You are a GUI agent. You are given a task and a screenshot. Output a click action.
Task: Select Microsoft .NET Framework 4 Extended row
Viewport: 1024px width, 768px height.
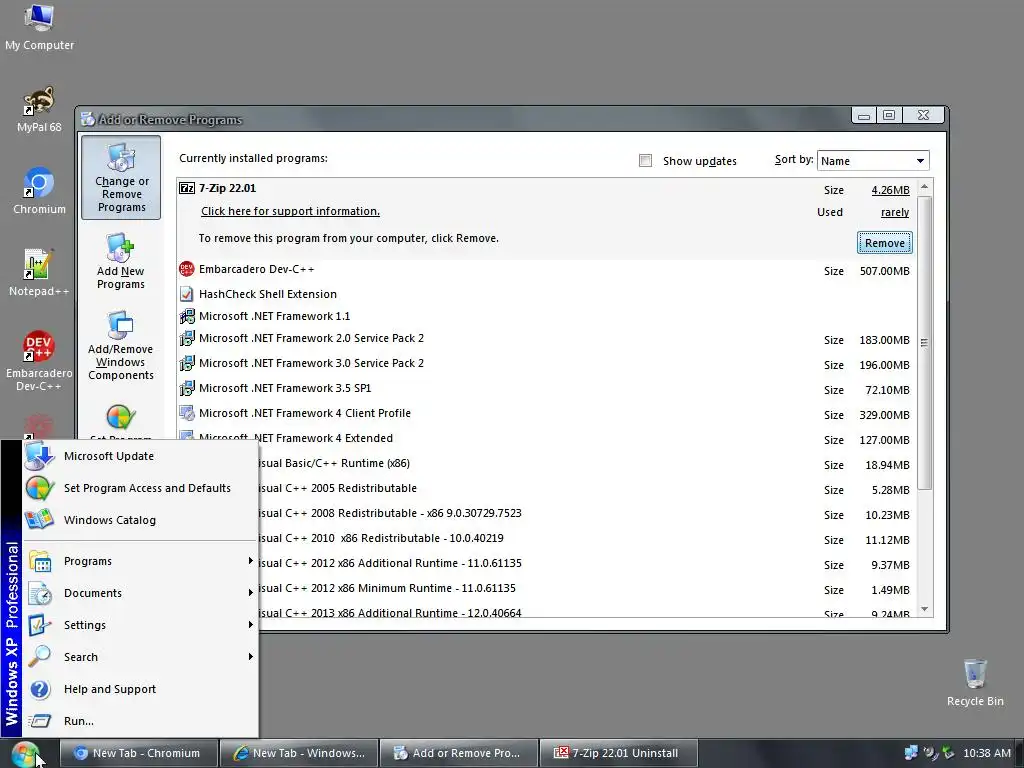547,438
